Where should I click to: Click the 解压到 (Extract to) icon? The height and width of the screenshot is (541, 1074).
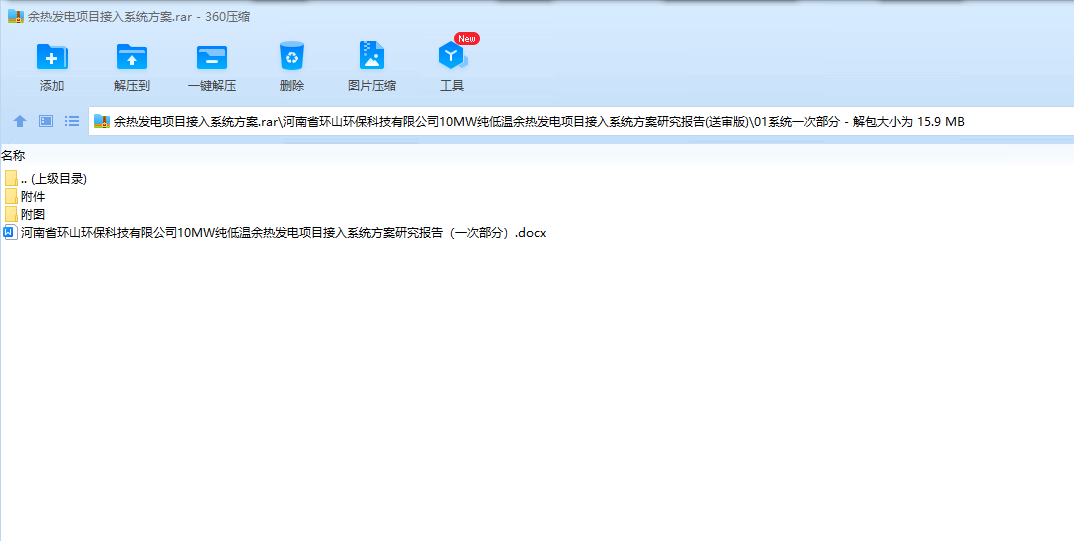[x=132, y=57]
